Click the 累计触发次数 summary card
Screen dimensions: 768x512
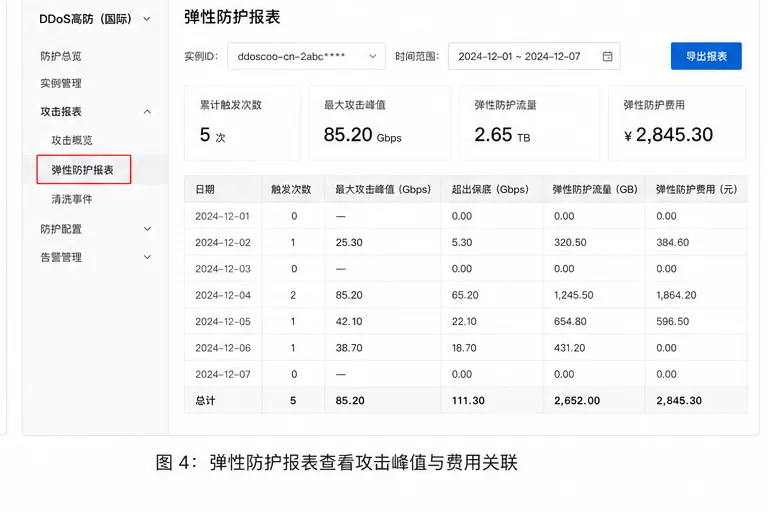(242, 122)
